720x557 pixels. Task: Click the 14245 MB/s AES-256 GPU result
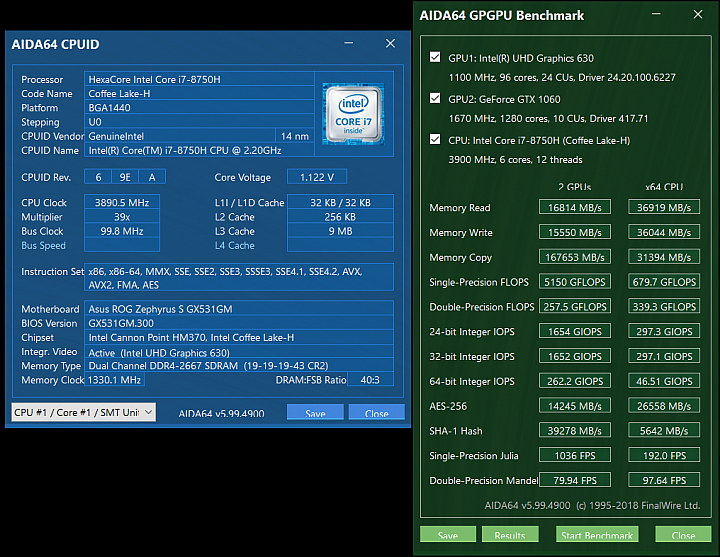tap(575, 405)
